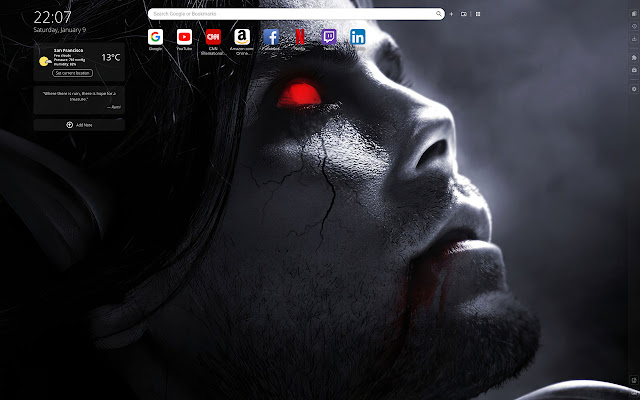Click the quote text card
Screen dimensions: 640x400
(x=79, y=100)
